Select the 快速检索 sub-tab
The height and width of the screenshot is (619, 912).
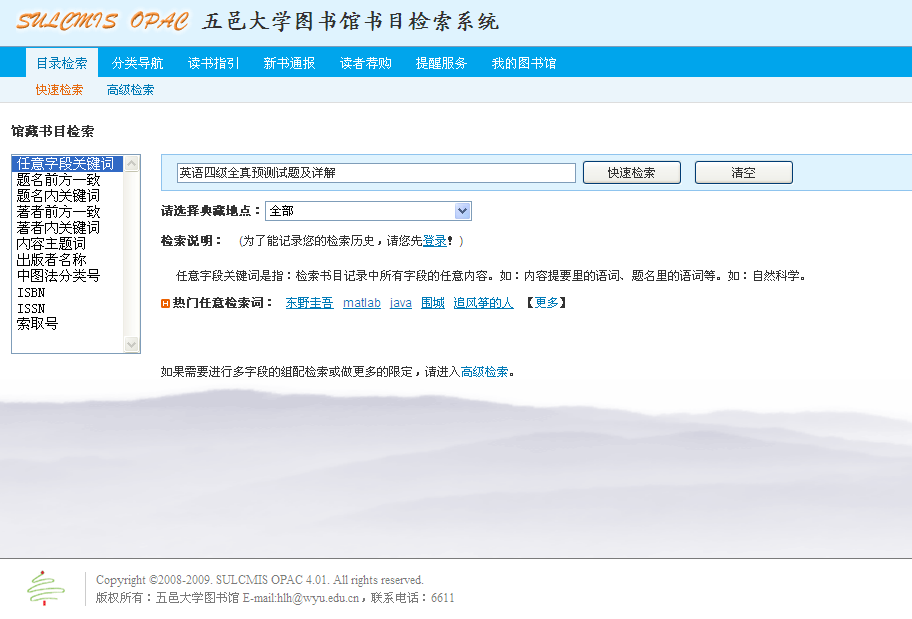pos(59,90)
